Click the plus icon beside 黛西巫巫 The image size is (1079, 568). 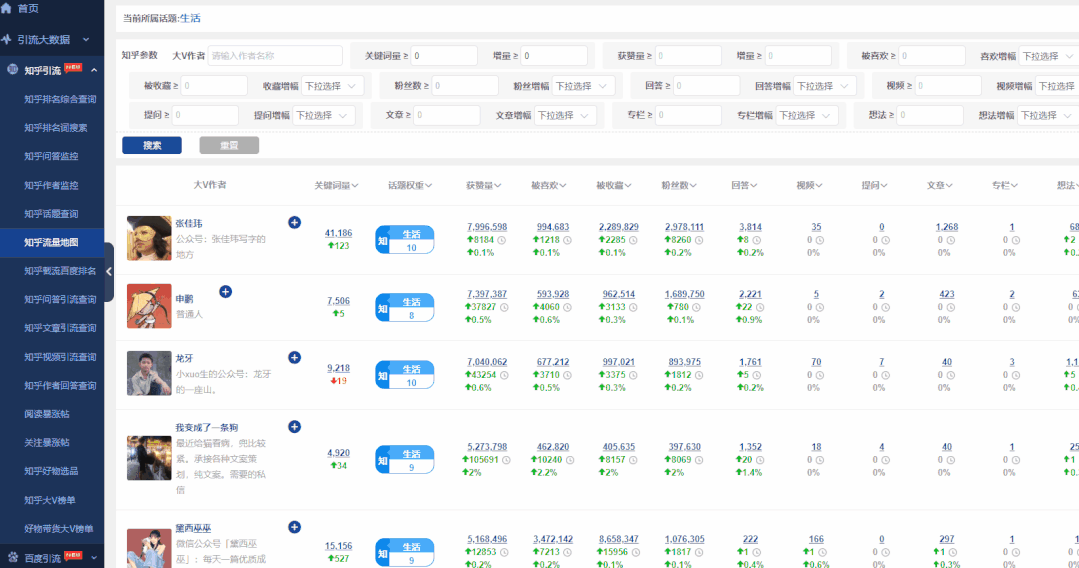(x=295, y=527)
